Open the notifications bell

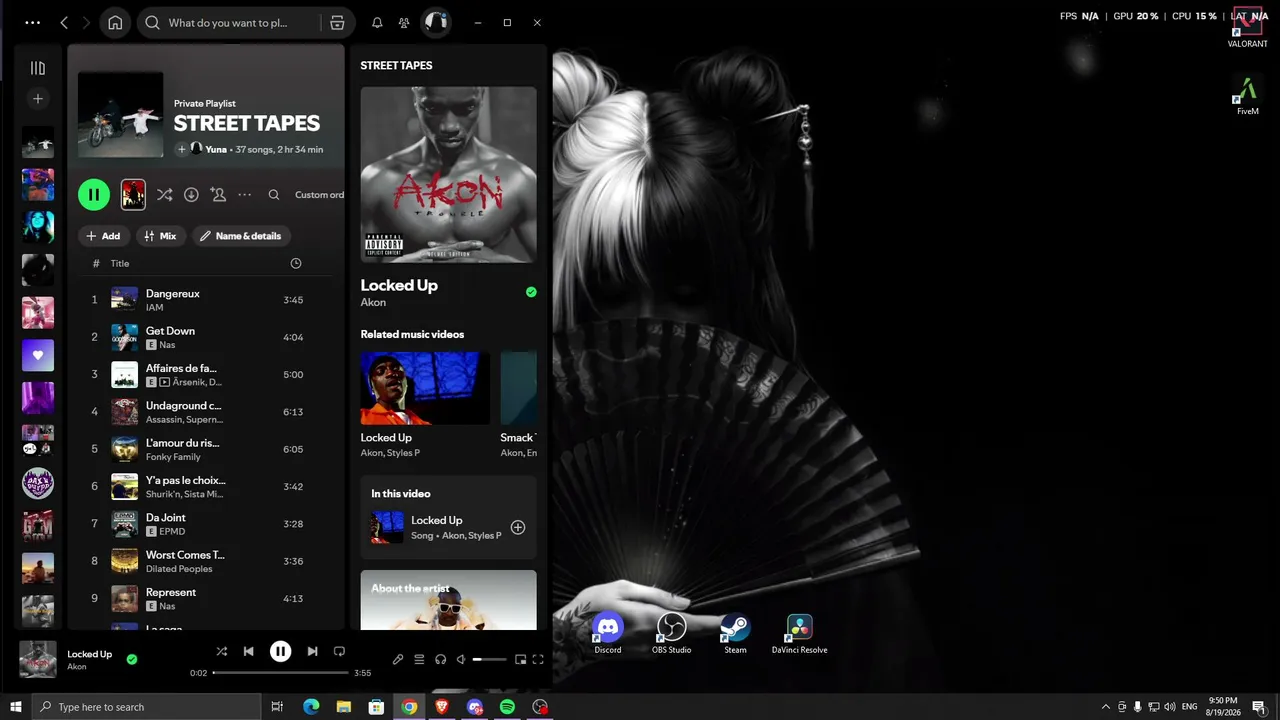[377, 22]
